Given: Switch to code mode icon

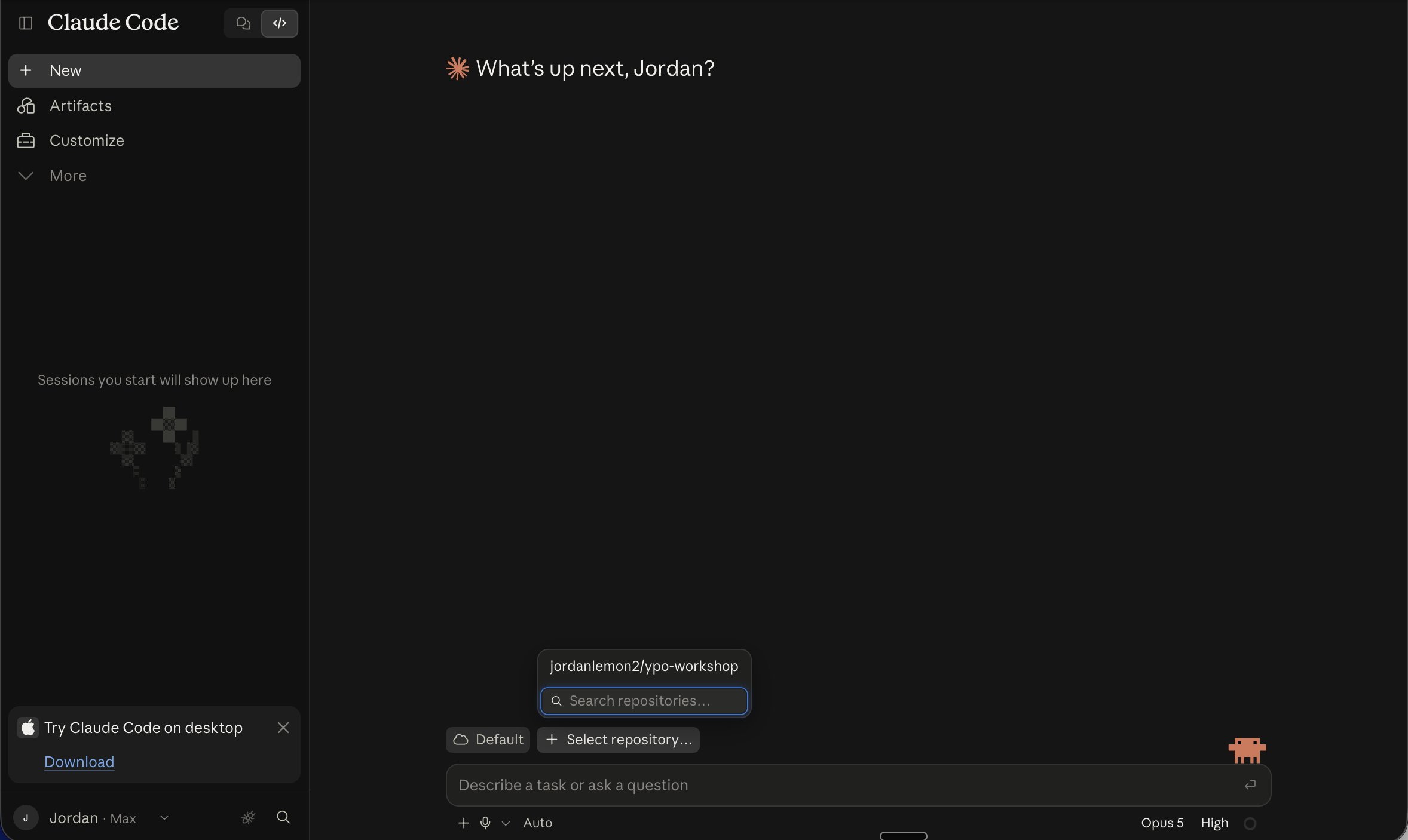Looking at the screenshot, I should (x=280, y=23).
